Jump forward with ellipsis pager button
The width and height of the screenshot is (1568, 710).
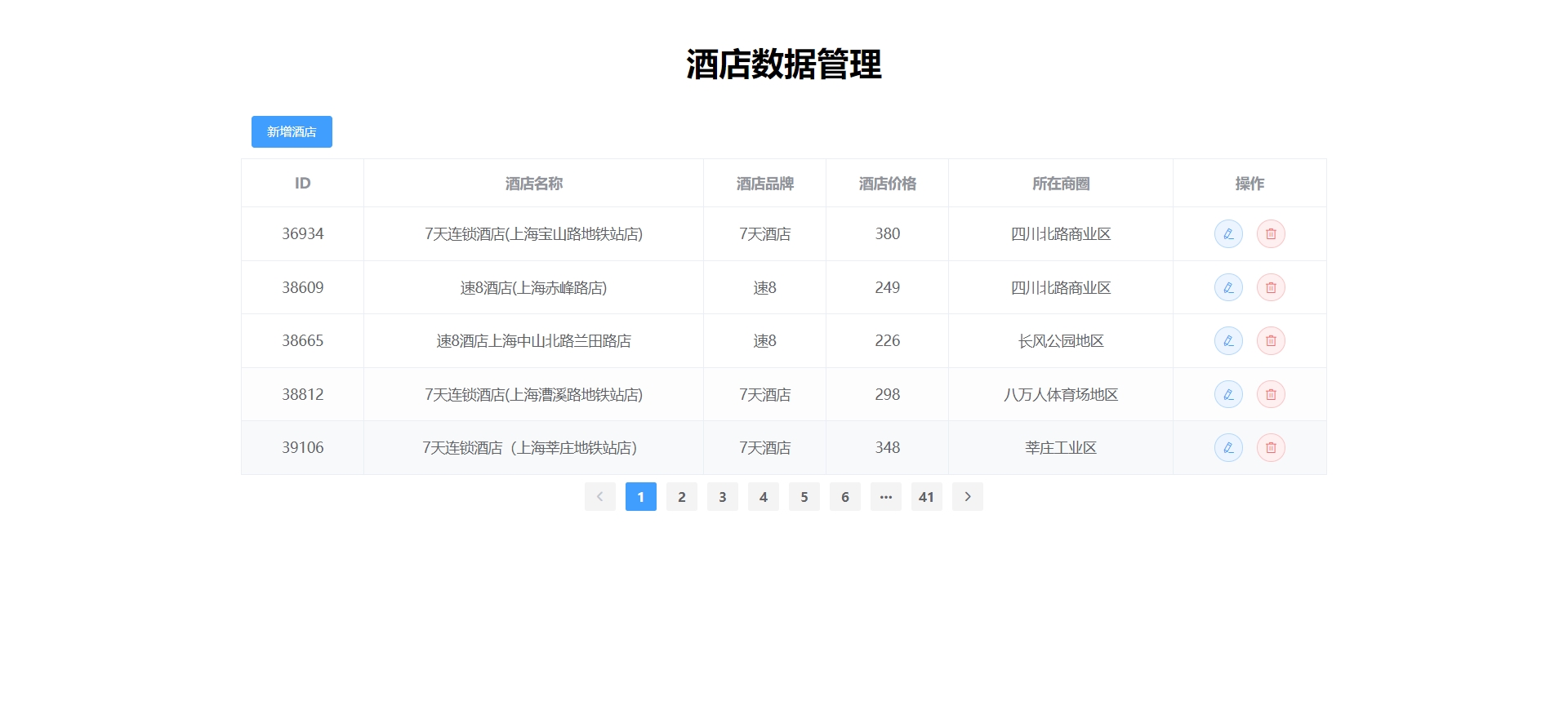click(886, 497)
